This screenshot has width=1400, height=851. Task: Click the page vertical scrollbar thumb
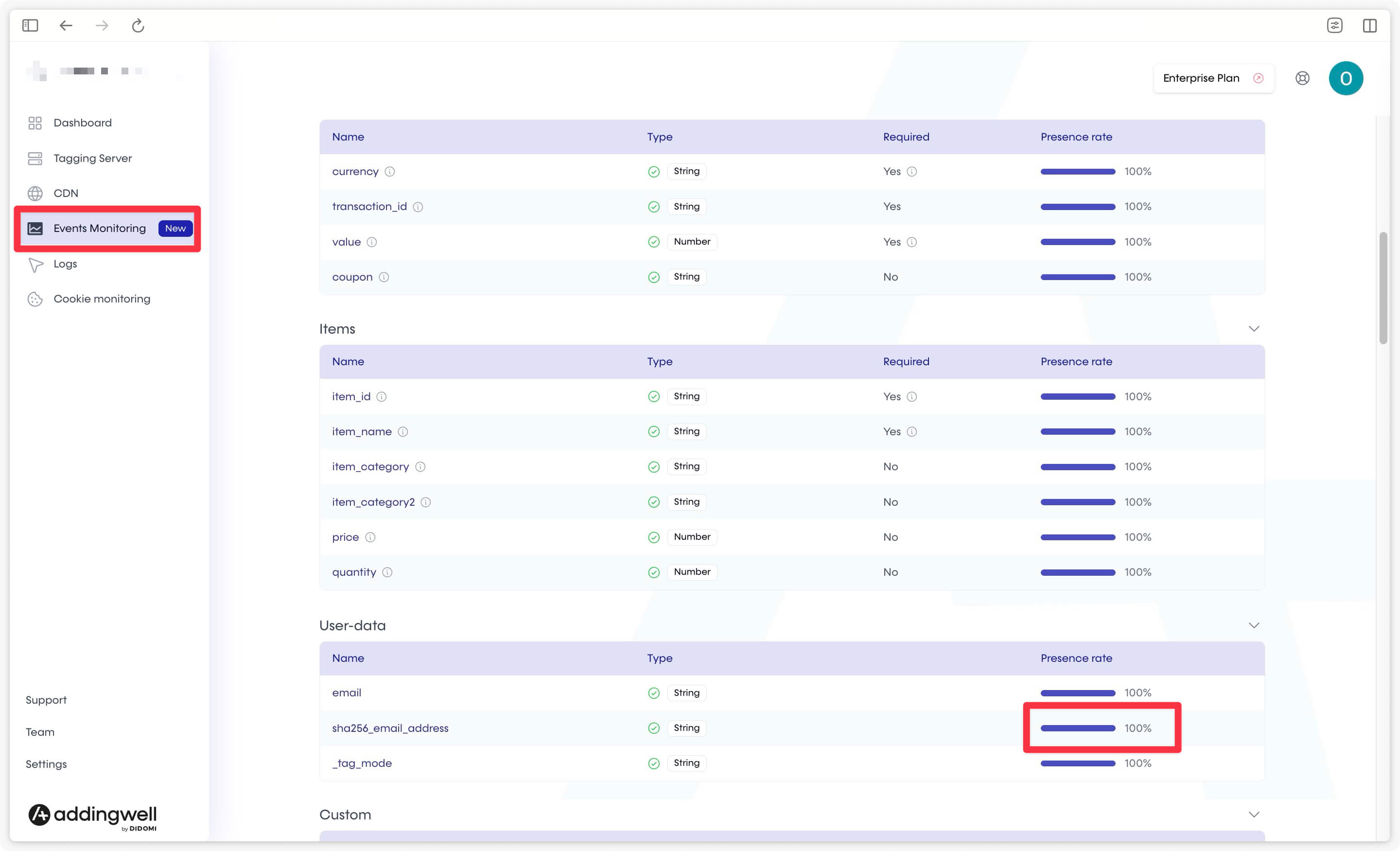[x=1382, y=288]
